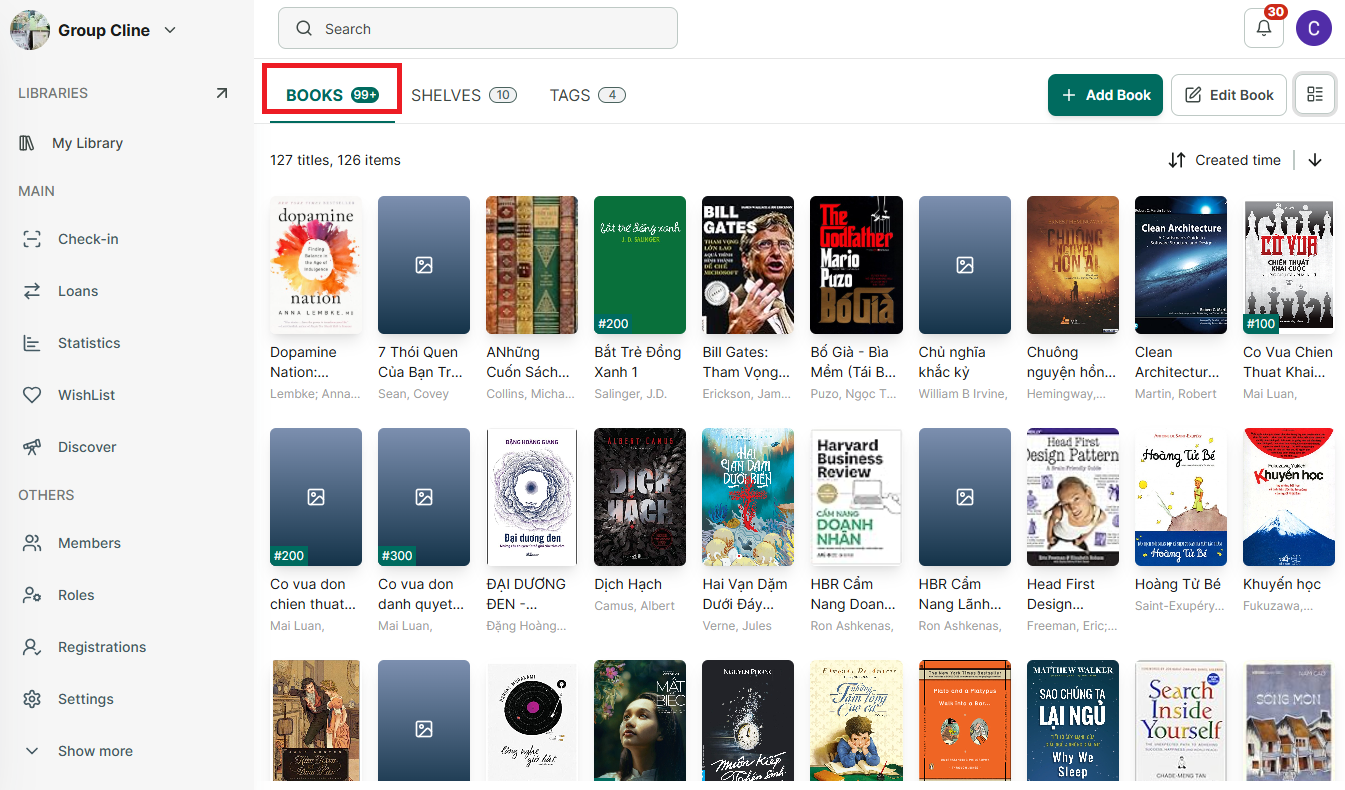
Task: Switch to the TAGS tab
Action: [587, 95]
